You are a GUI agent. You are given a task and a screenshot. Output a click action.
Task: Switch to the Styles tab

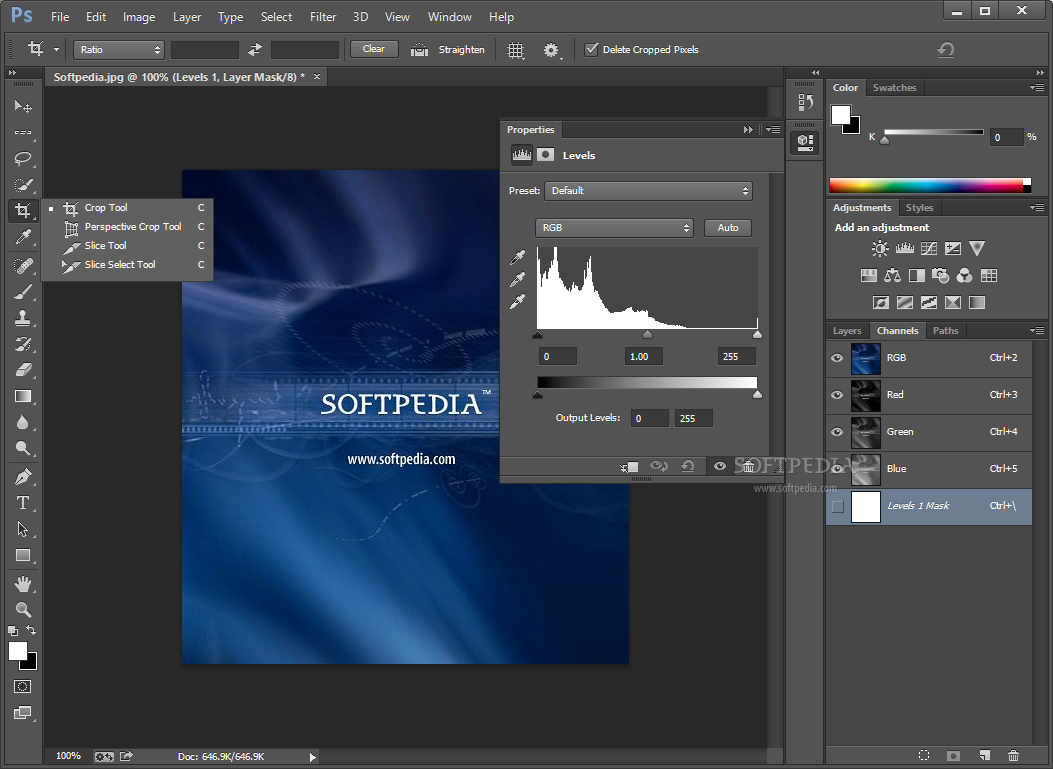click(919, 208)
